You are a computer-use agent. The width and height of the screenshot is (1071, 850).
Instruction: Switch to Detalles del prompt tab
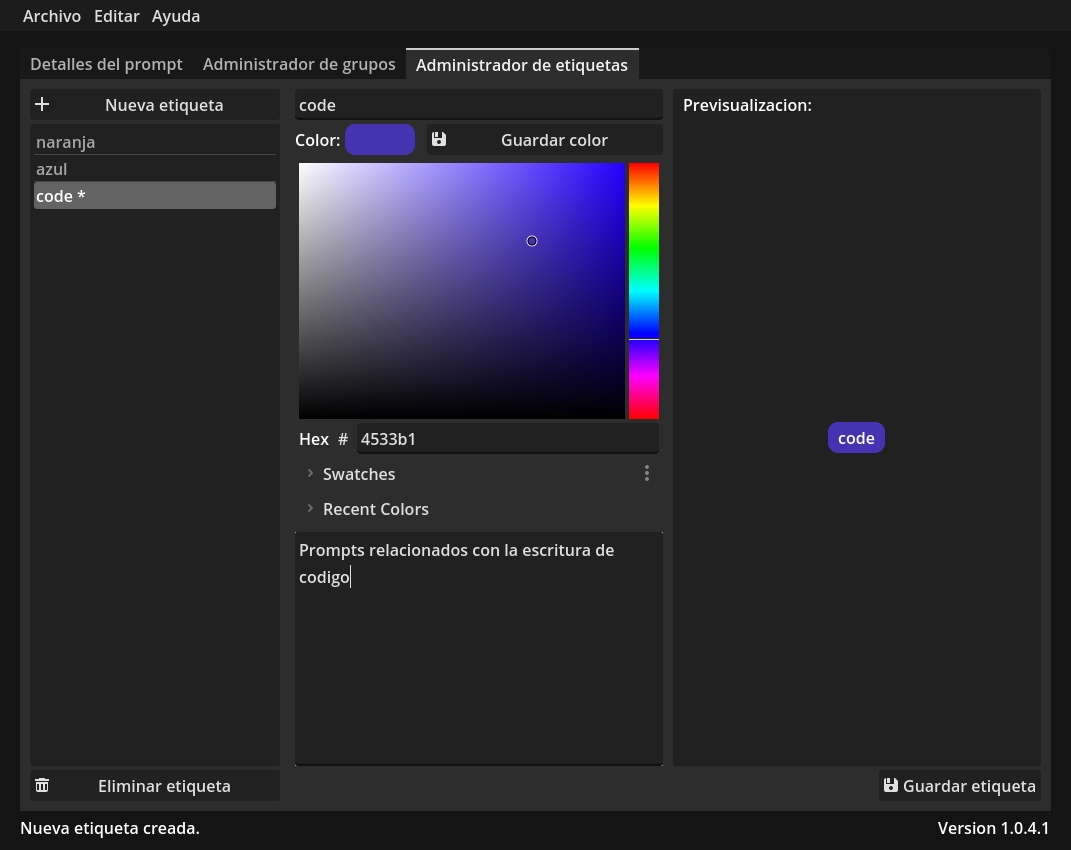pyautogui.click(x=107, y=64)
